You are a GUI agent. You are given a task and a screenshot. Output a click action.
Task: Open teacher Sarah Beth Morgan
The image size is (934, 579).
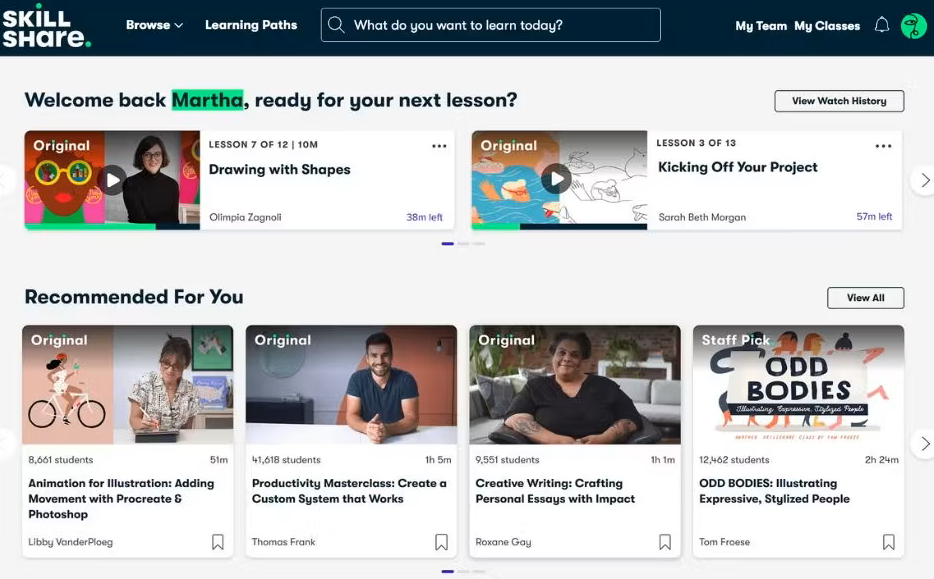702,217
